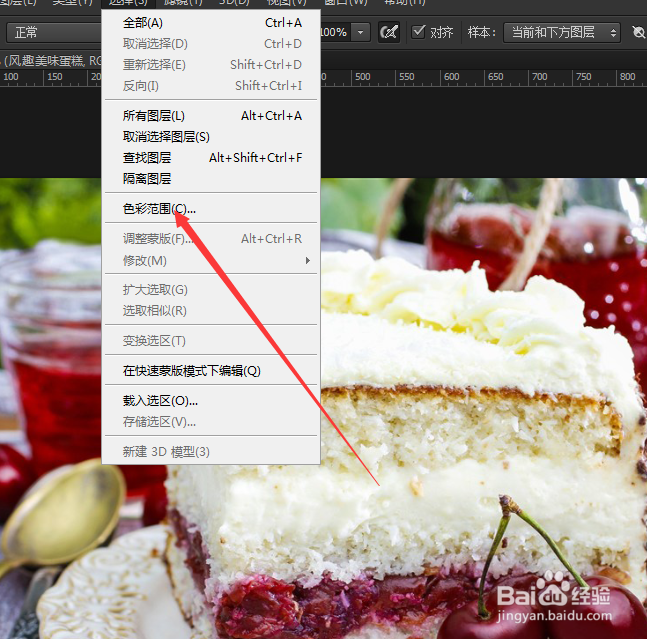This screenshot has width=647, height=639.
Task: Open the 3D(D) menu in menu bar
Action: (234, 2)
